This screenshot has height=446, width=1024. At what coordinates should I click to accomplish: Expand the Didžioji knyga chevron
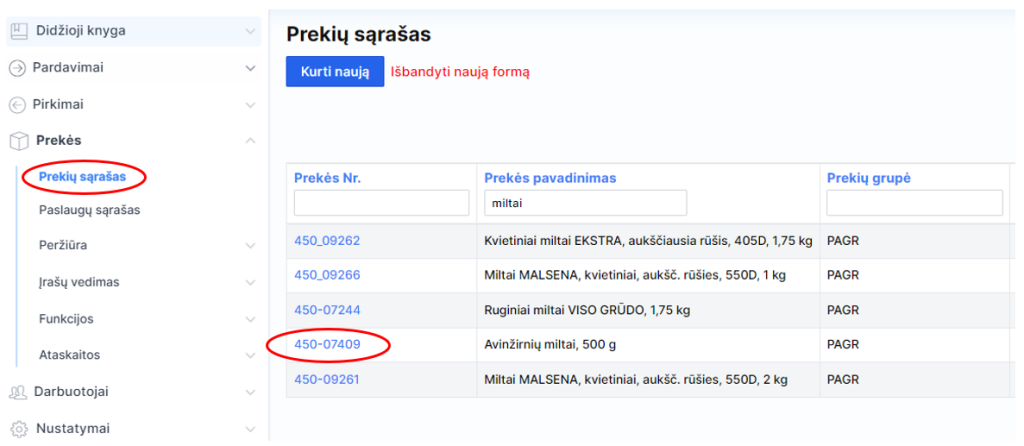[x=250, y=31]
